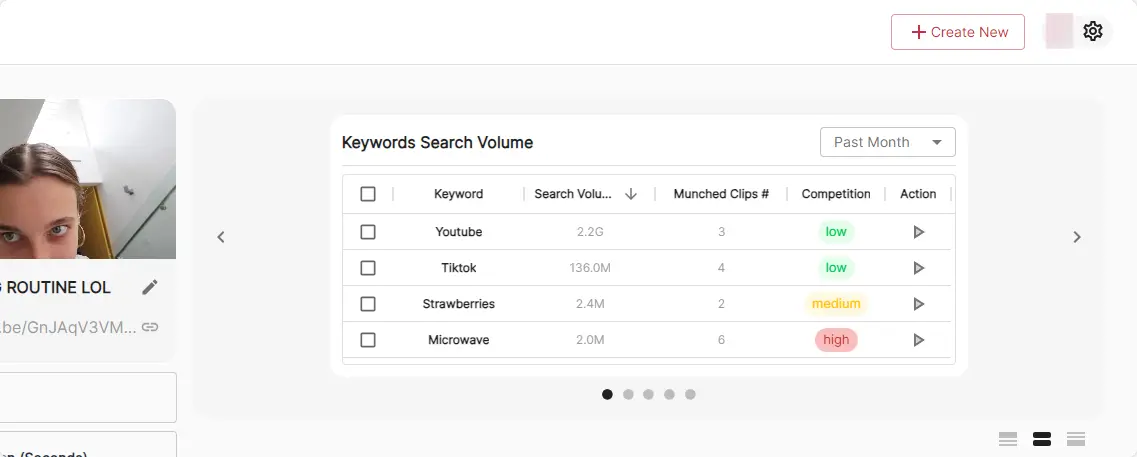Select the fourth carousel dot

tap(669, 394)
